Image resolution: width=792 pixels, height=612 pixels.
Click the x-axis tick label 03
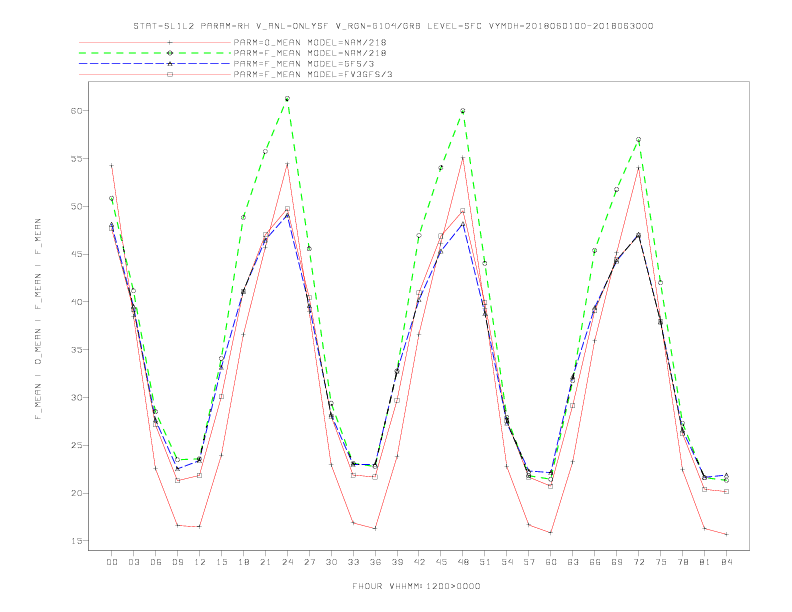click(133, 562)
